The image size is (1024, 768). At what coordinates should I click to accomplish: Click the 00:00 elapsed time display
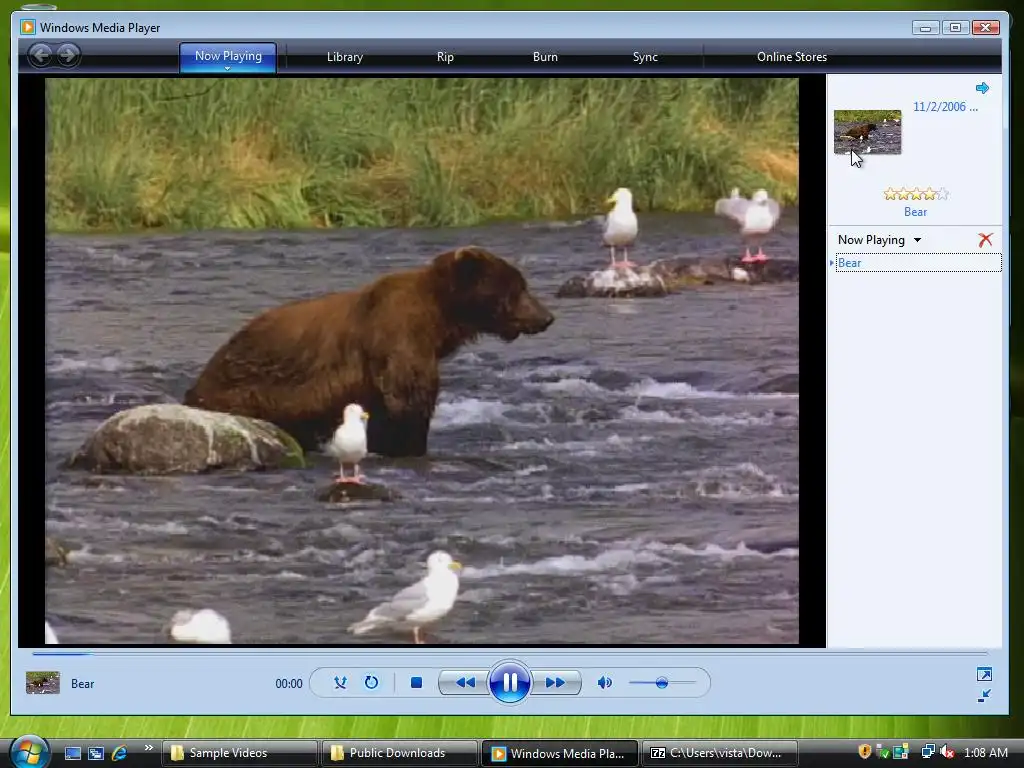point(289,684)
